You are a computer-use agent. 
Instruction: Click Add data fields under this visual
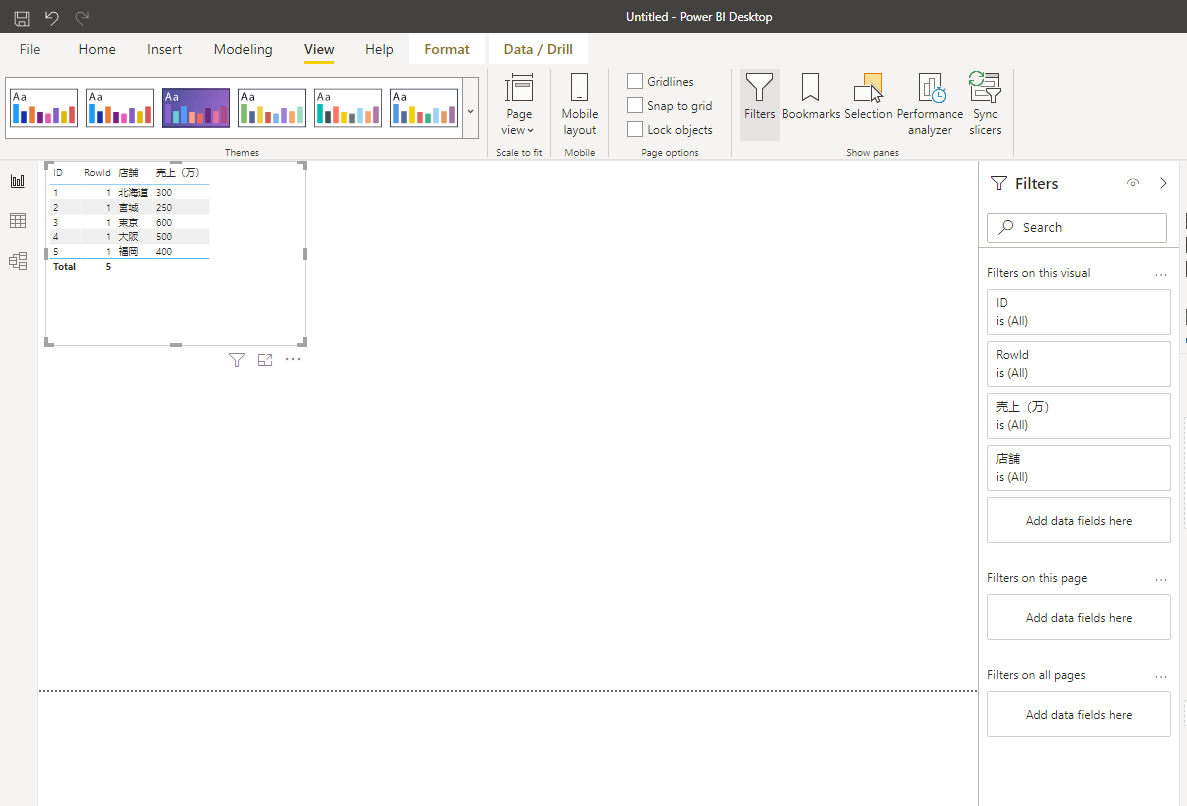pos(1079,520)
